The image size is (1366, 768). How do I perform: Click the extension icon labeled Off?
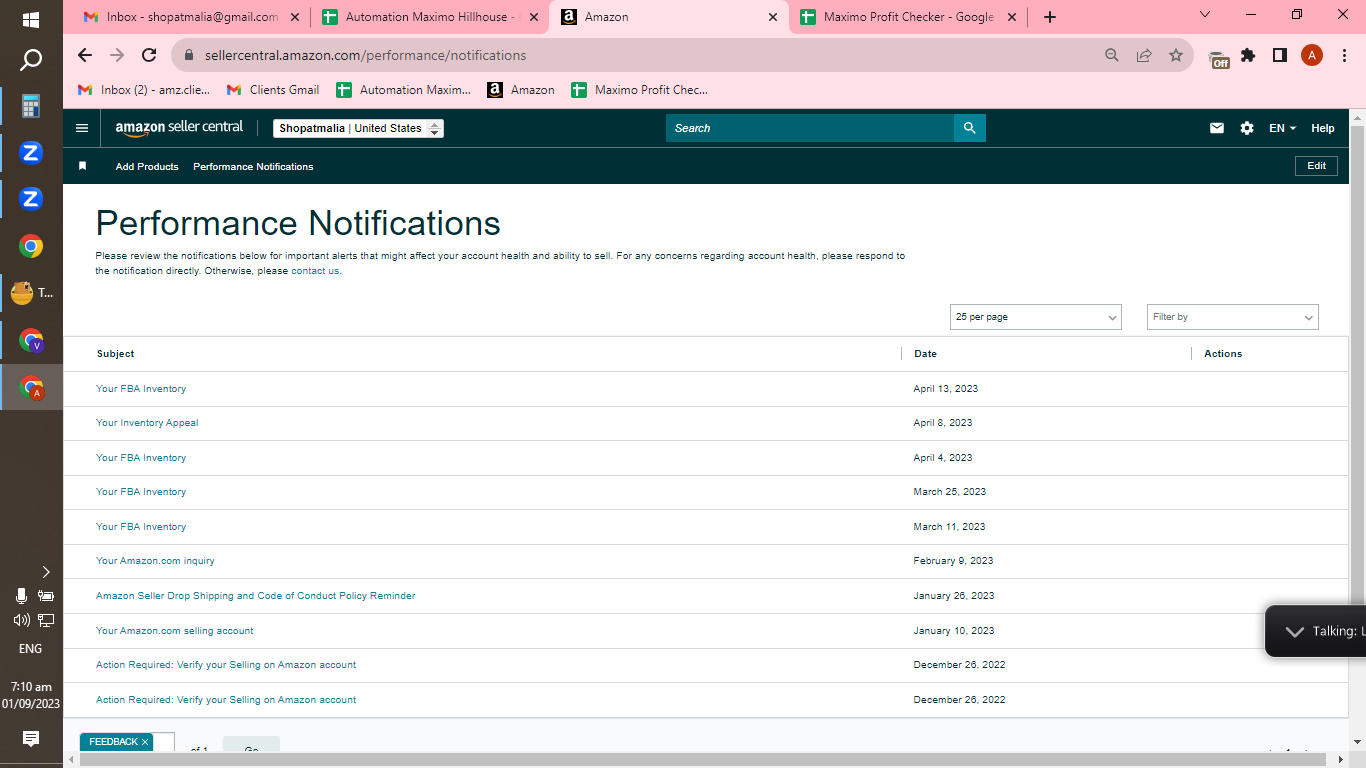(x=1218, y=58)
